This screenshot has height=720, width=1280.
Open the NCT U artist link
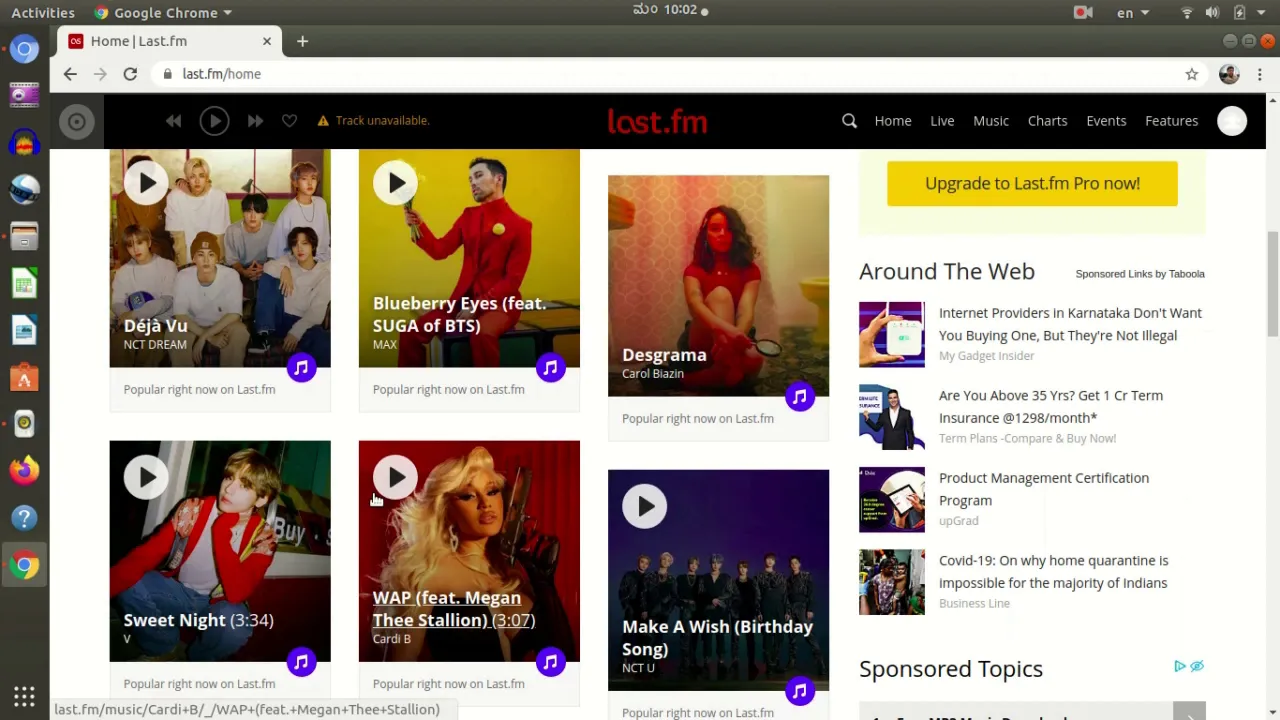pyautogui.click(x=638, y=668)
